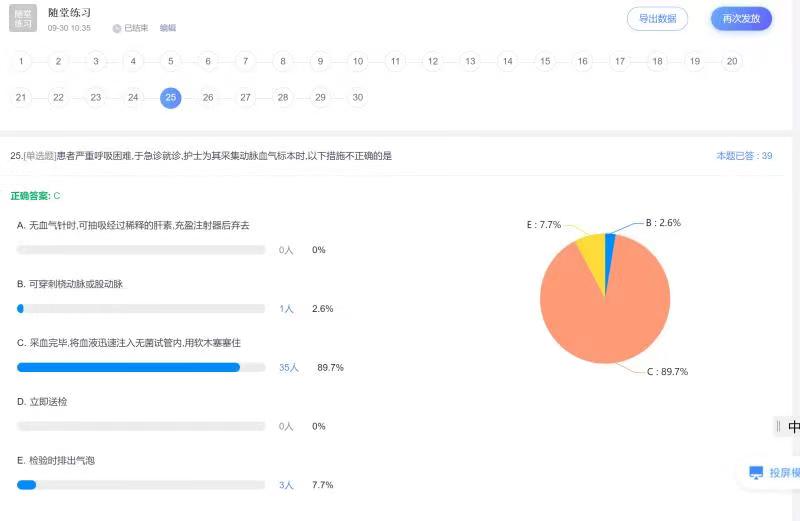Select question number 24
The height and width of the screenshot is (521, 800).
(133, 97)
